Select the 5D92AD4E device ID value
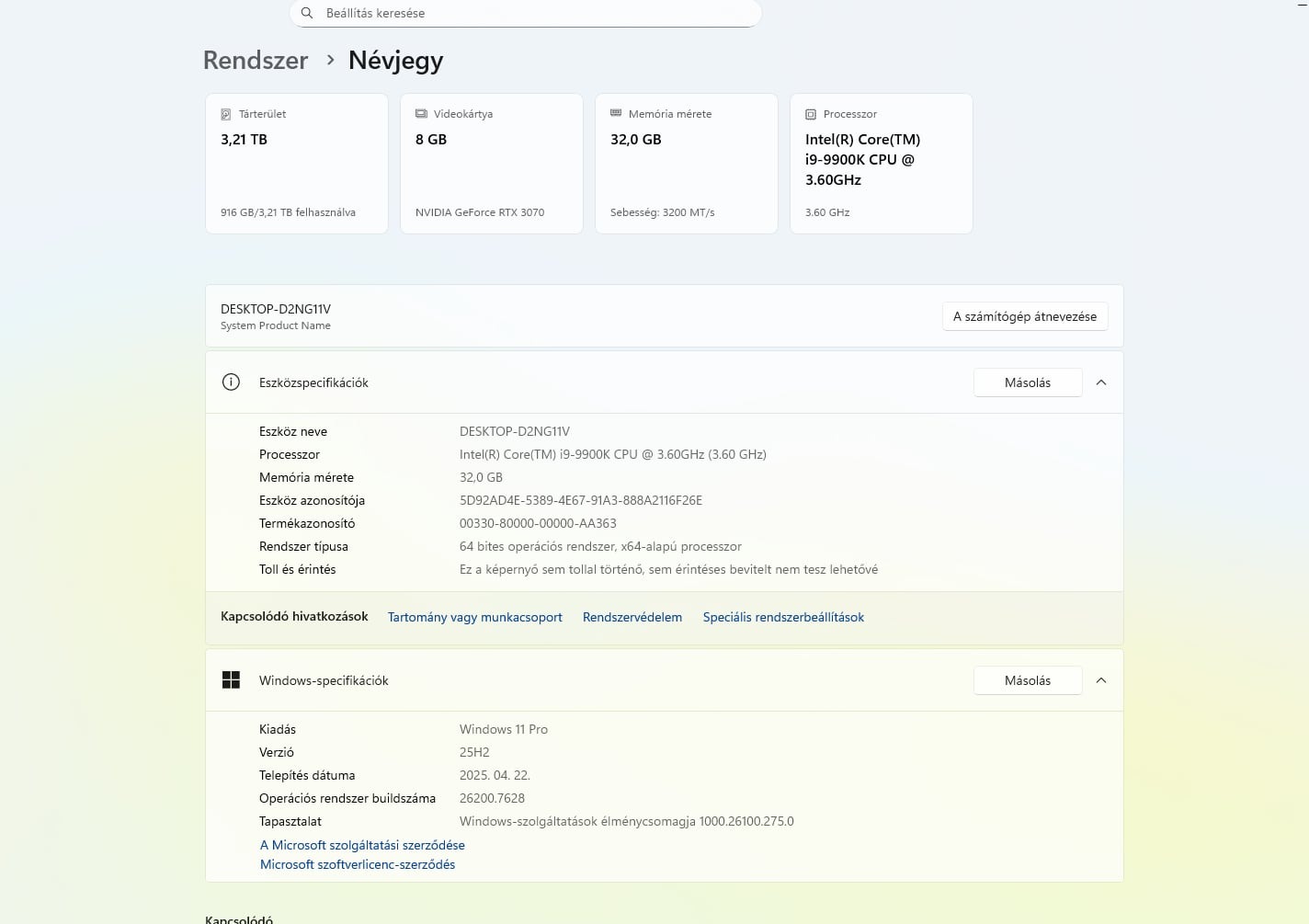 click(x=581, y=500)
